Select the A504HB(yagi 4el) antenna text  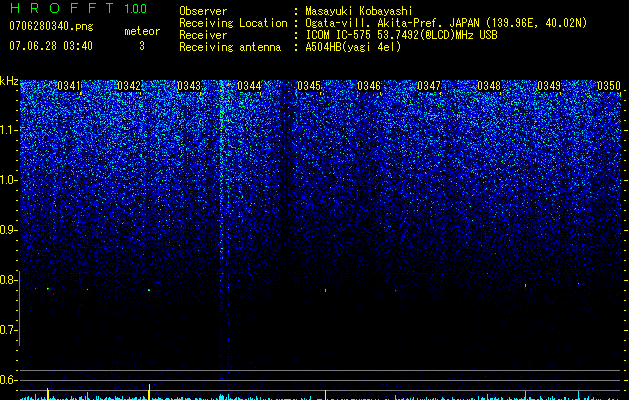tap(353, 47)
